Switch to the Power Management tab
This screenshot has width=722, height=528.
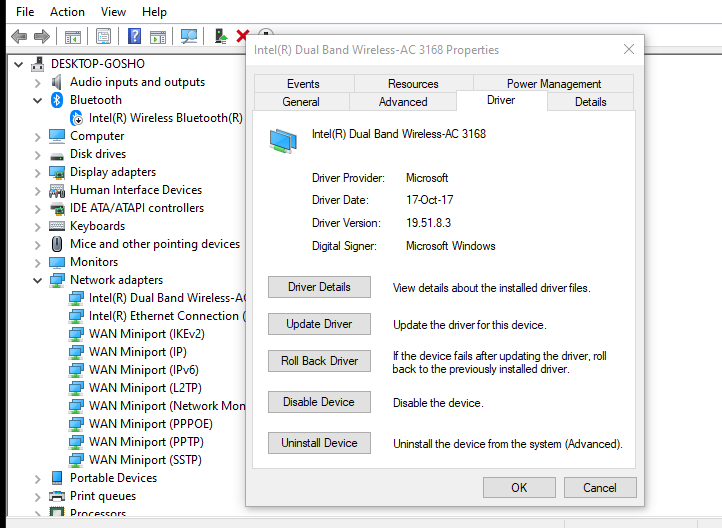point(553,84)
